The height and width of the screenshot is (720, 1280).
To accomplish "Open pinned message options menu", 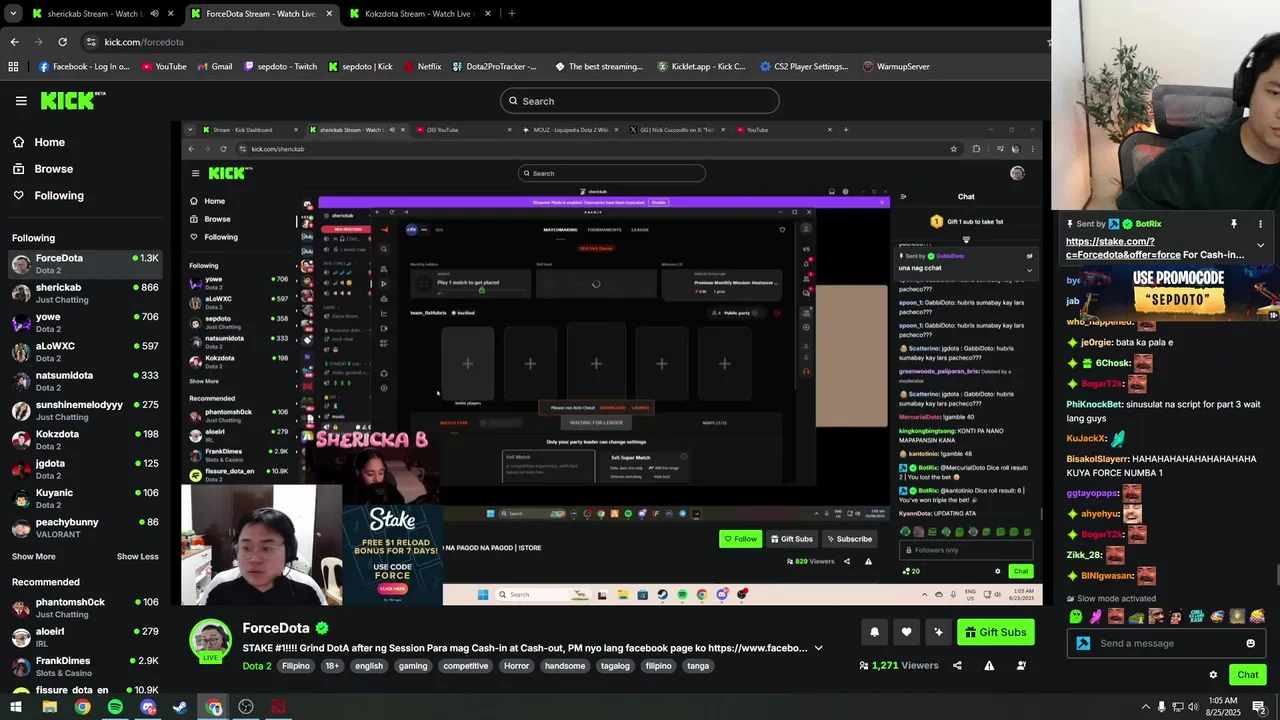I will tap(1260, 224).
